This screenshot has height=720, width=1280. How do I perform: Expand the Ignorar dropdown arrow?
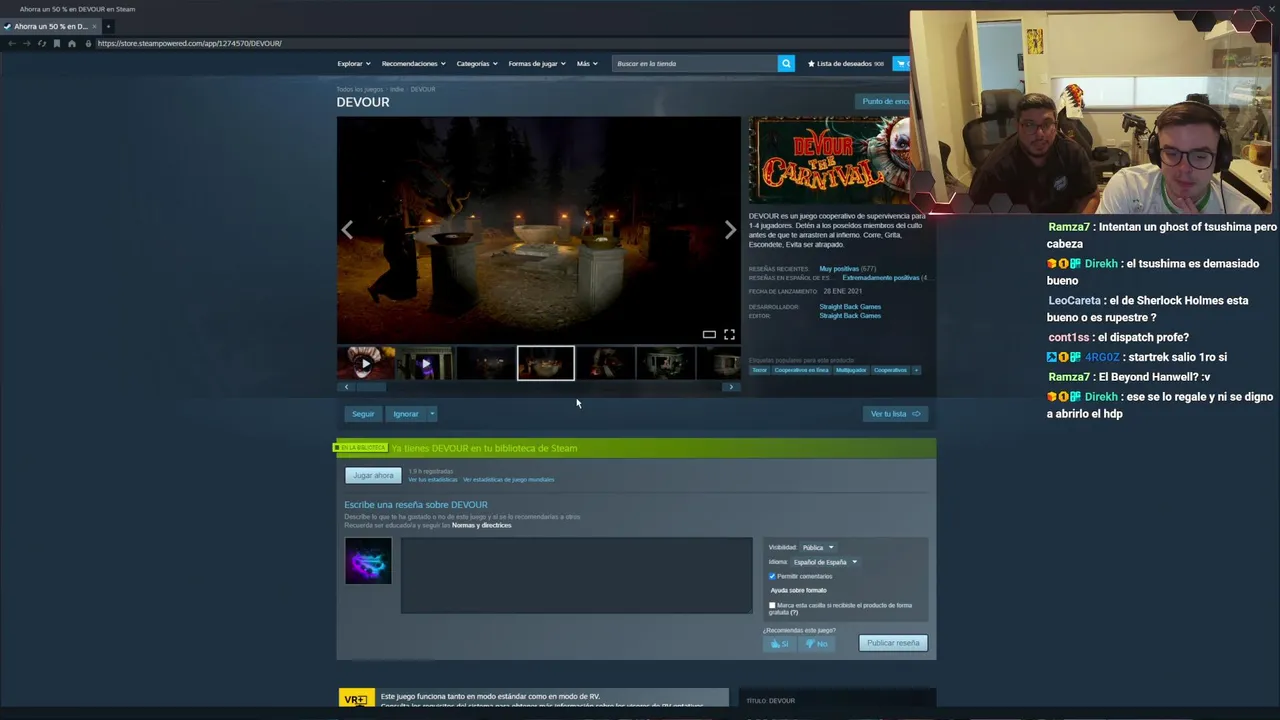click(x=432, y=414)
